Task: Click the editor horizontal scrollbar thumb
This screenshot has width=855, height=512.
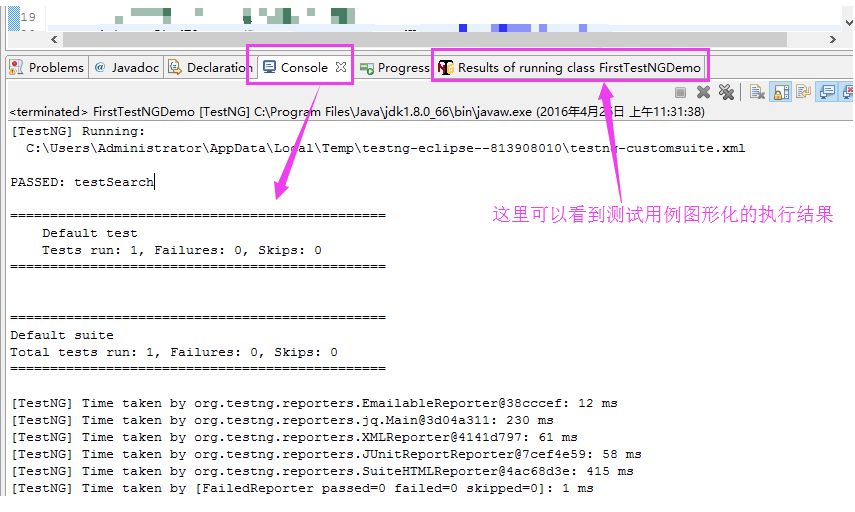Action: [x=425, y=39]
